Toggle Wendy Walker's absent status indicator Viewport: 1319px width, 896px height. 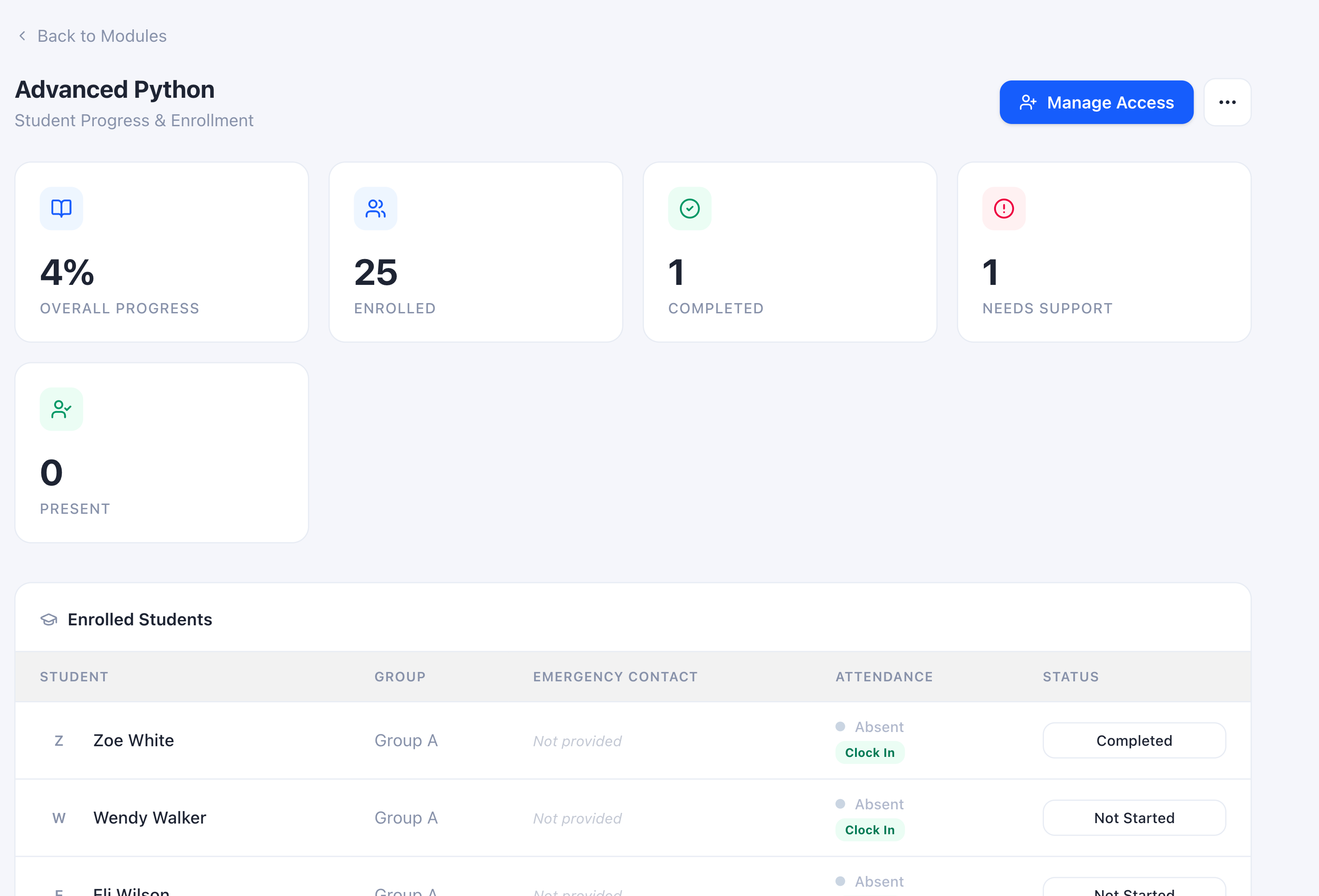click(x=840, y=804)
